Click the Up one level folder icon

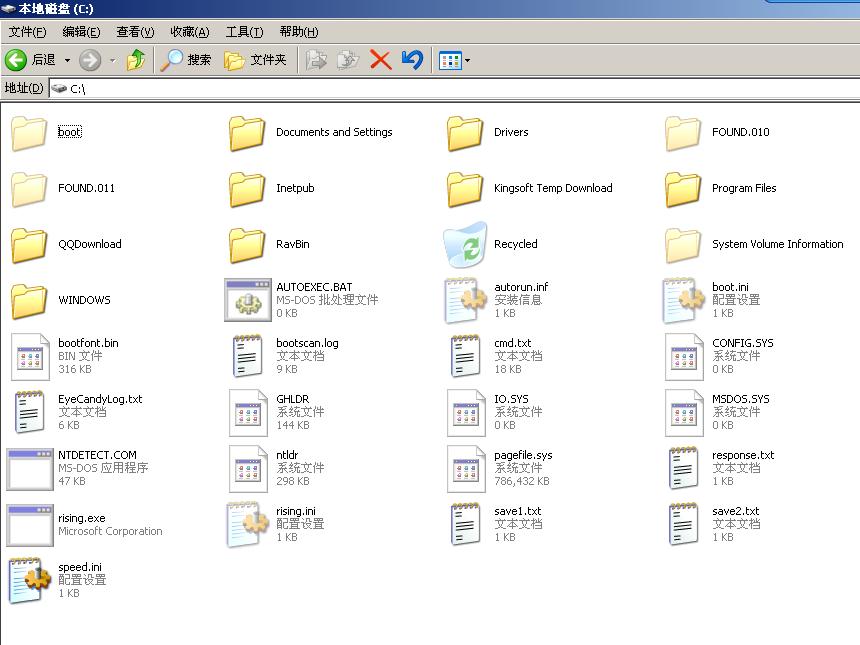[136, 60]
